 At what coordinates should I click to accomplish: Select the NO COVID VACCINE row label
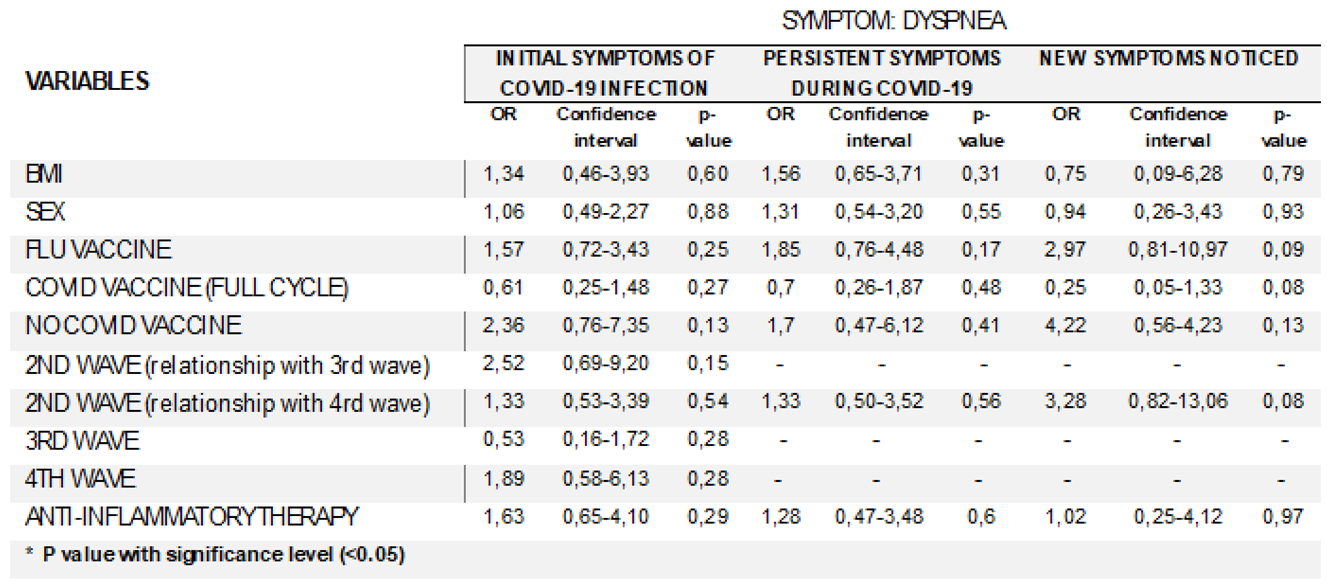point(133,326)
